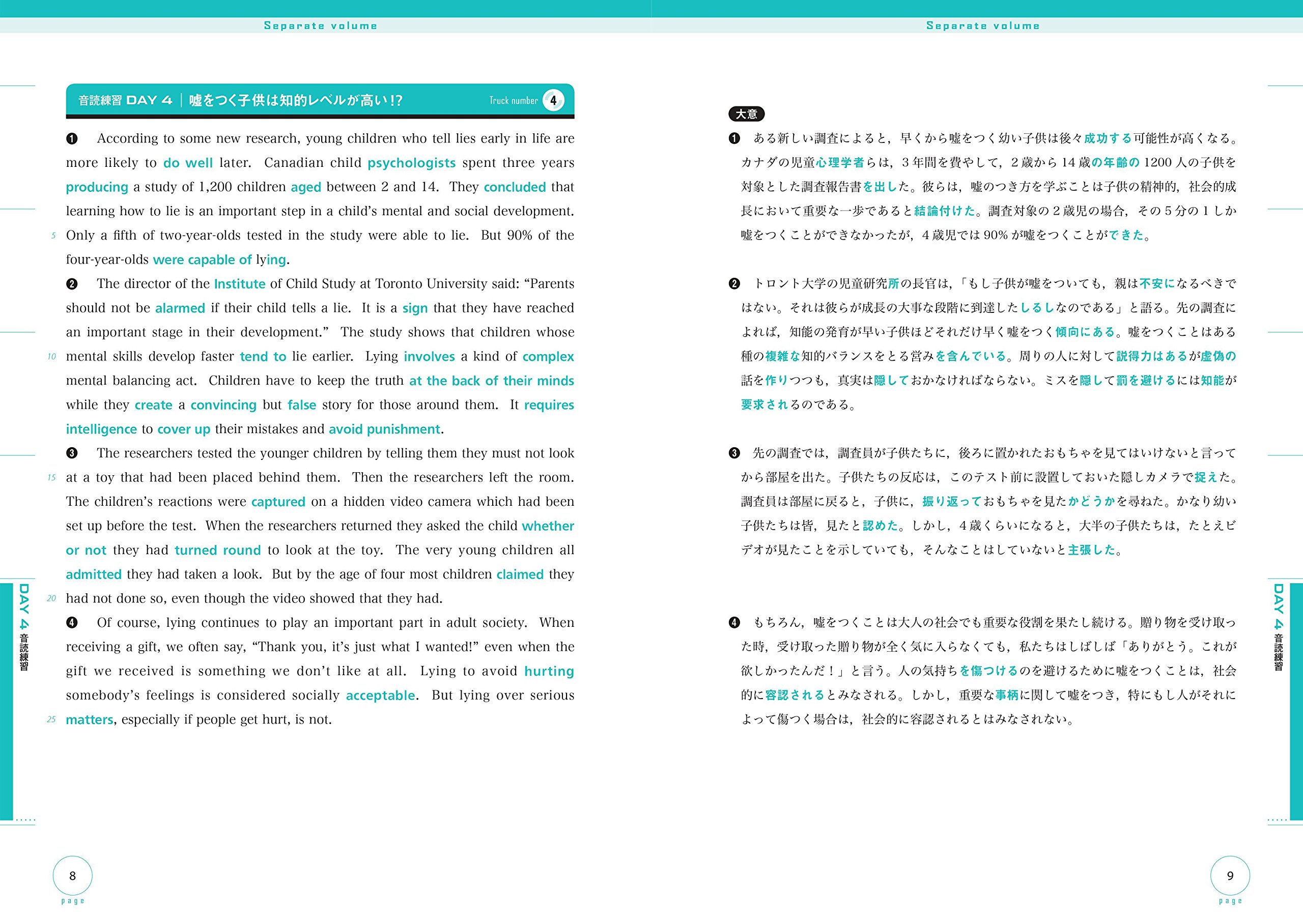Image resolution: width=1303 pixels, height=924 pixels.
Task: Click the highlighted word 'acceptable'
Action: point(380,696)
